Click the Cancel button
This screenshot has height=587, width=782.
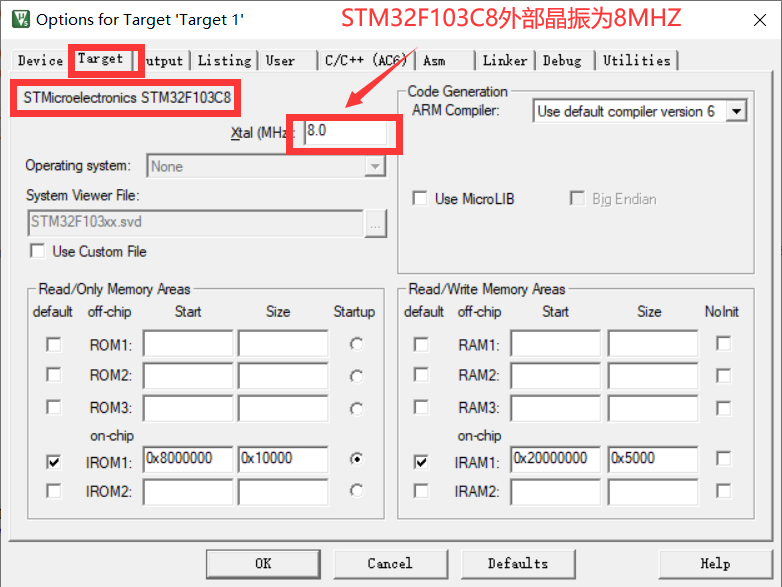pyautogui.click(x=391, y=564)
